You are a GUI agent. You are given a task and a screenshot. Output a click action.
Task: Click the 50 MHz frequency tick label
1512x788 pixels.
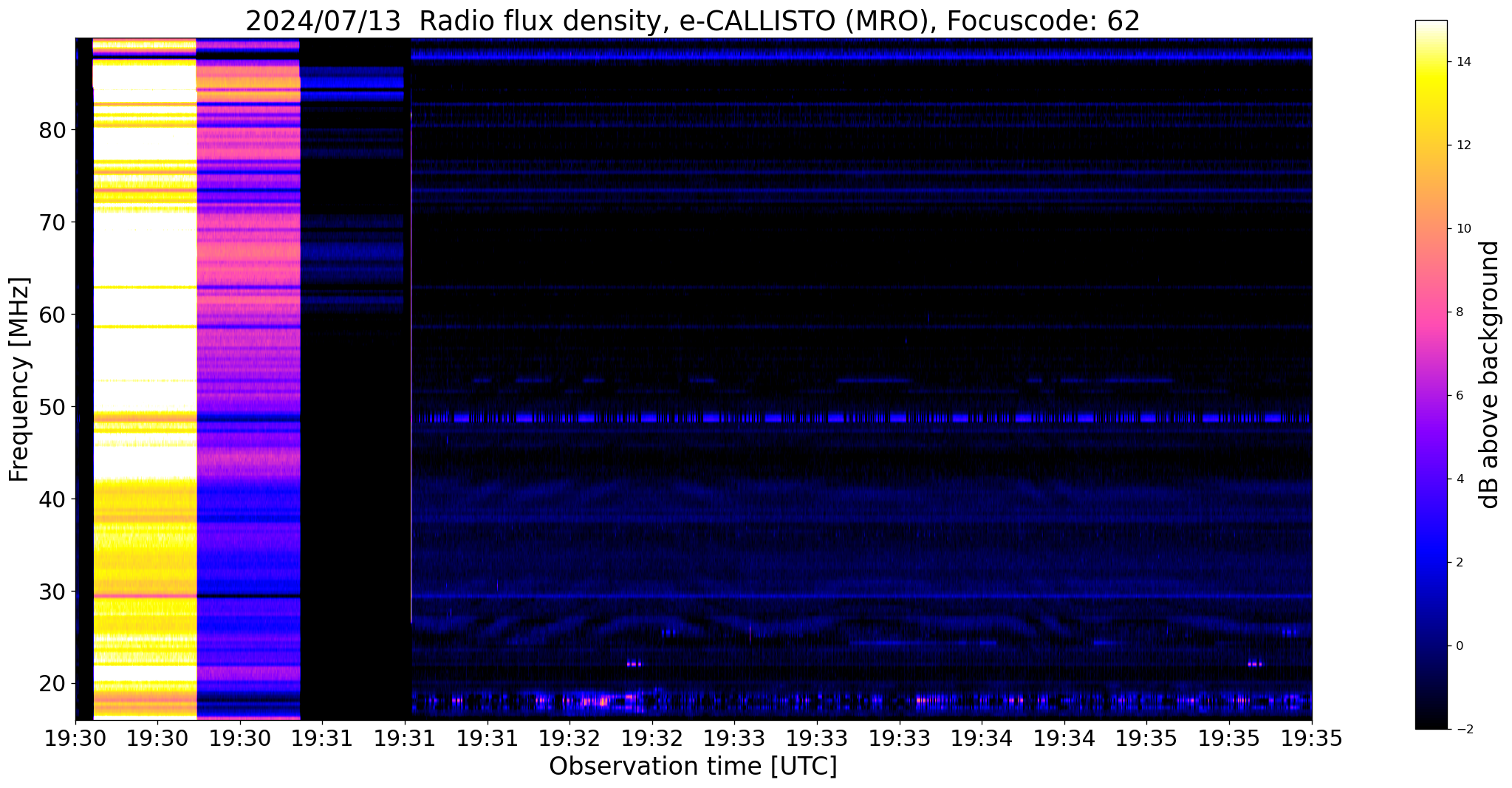coord(53,408)
